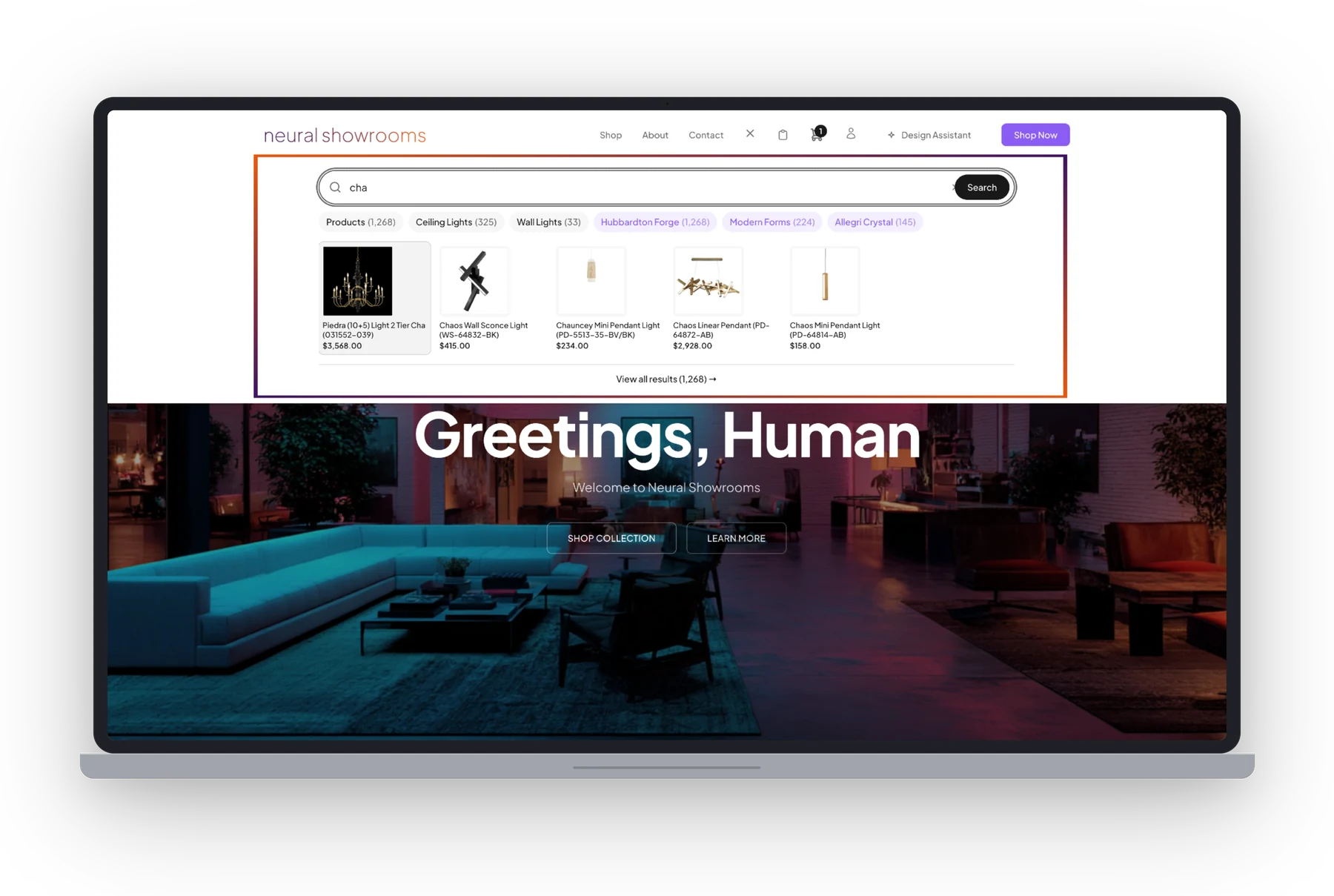The width and height of the screenshot is (1334, 896).
Task: Click 'Welcome to Neural Showrooms' subtitle
Action: [666, 488]
